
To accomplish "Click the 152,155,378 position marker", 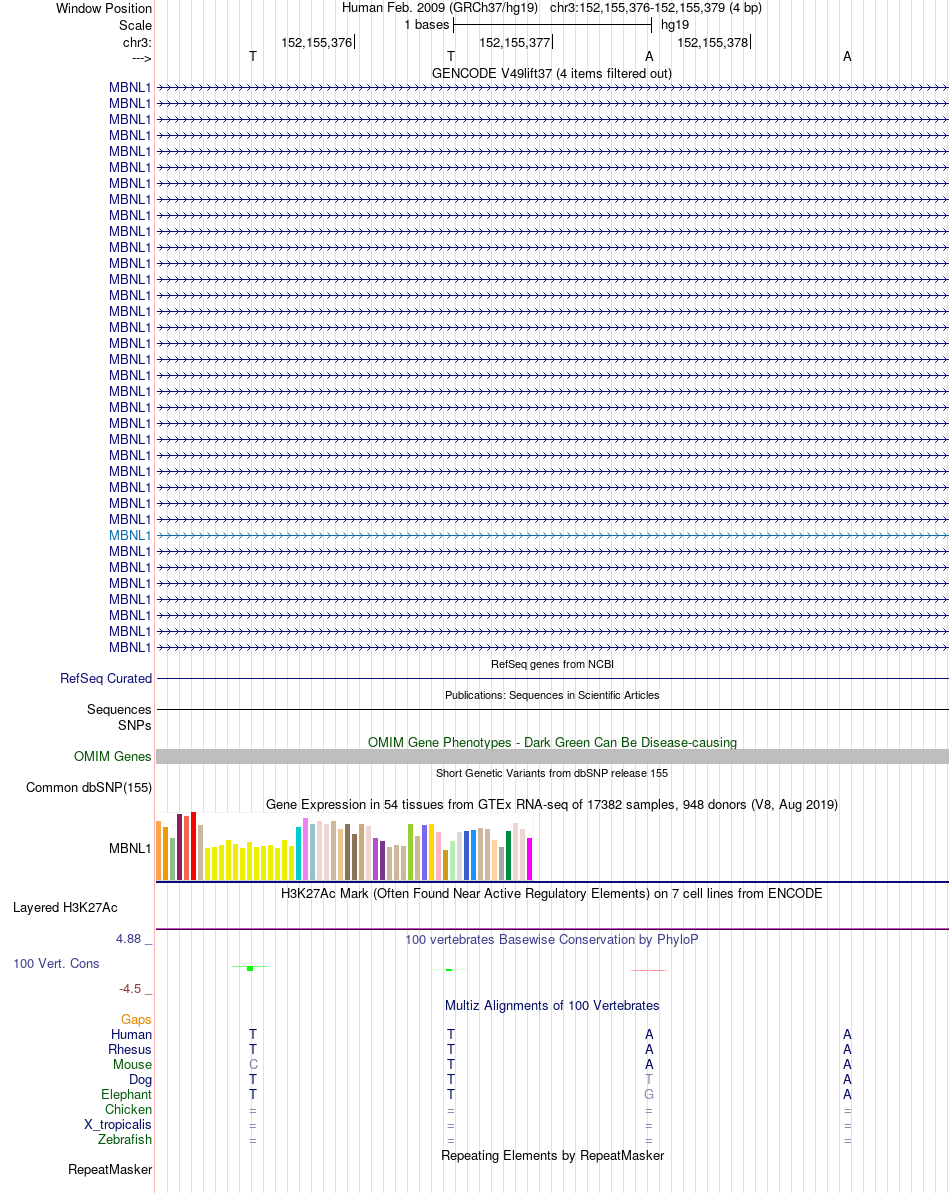I will tap(713, 43).
